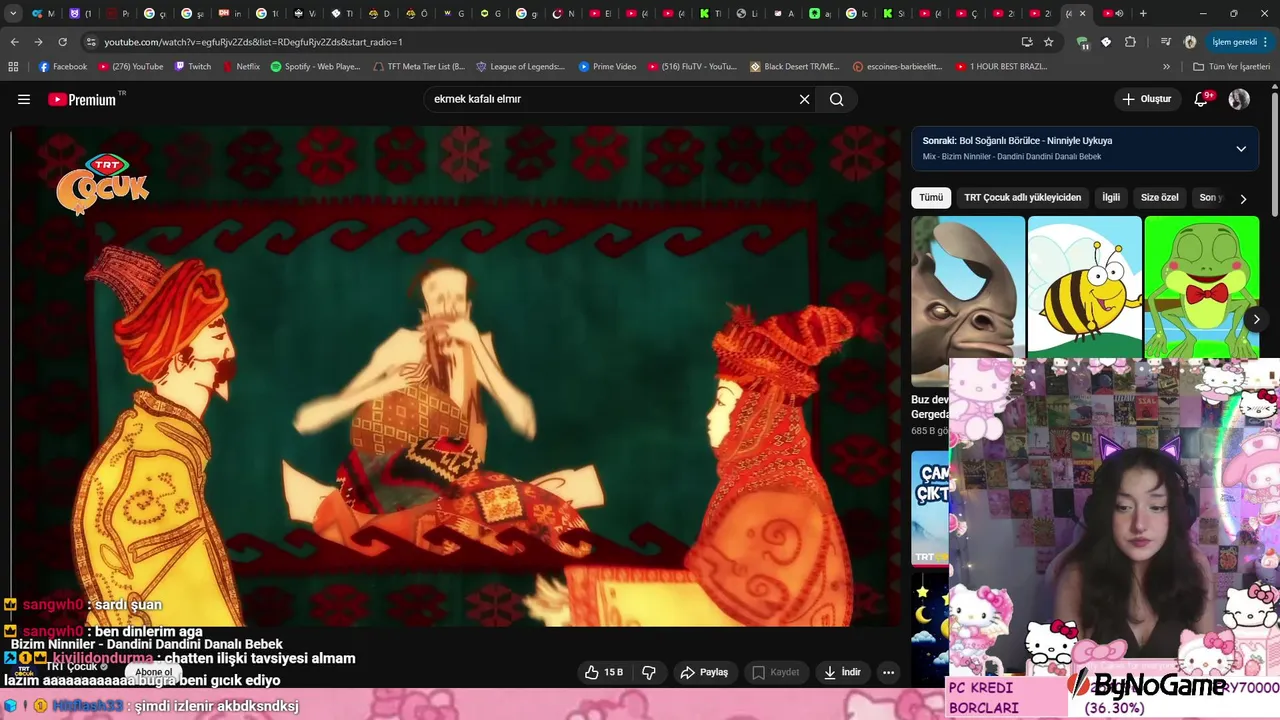Viewport: 1280px width, 720px height.
Task: Show more filter chips with arrow
Action: click(x=1243, y=199)
